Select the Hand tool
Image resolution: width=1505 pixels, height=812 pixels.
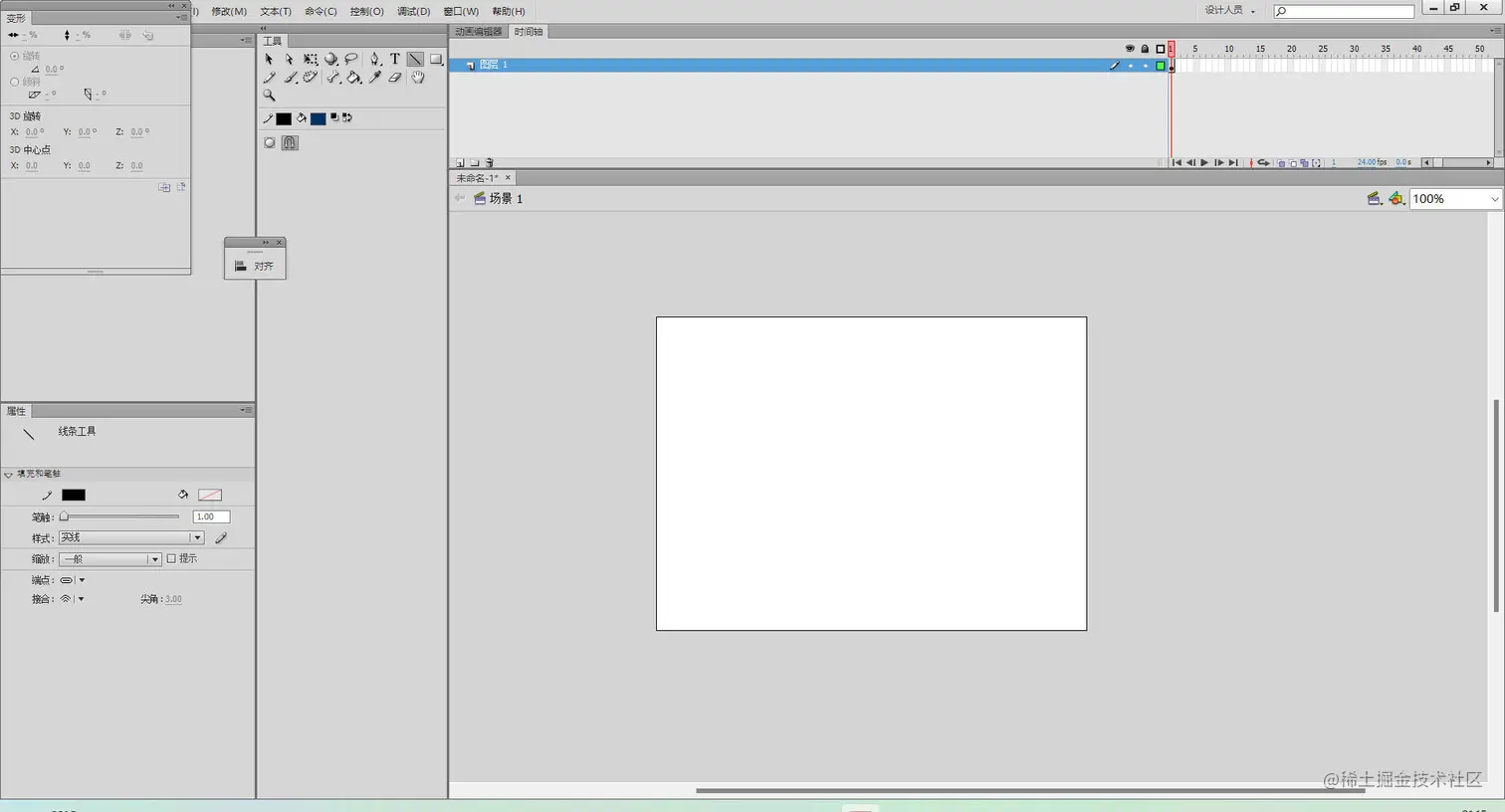[417, 78]
